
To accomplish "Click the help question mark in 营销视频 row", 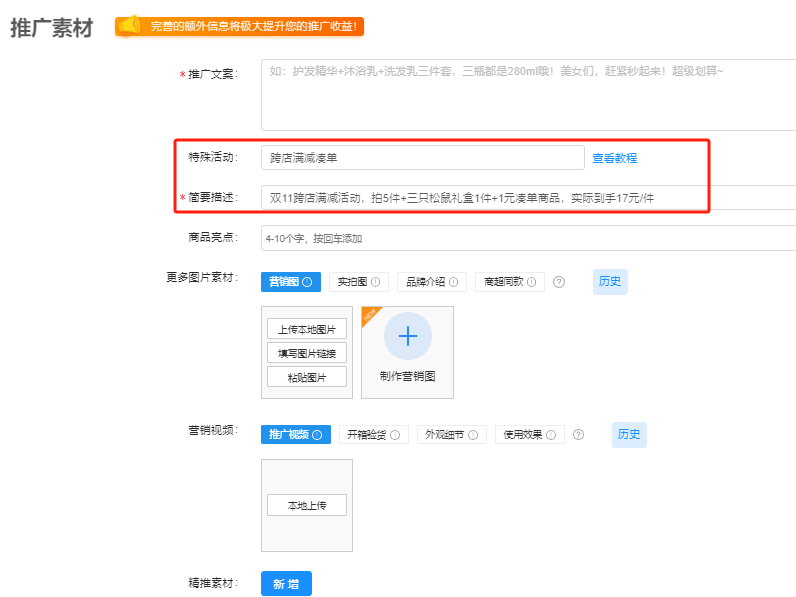I will coord(578,435).
